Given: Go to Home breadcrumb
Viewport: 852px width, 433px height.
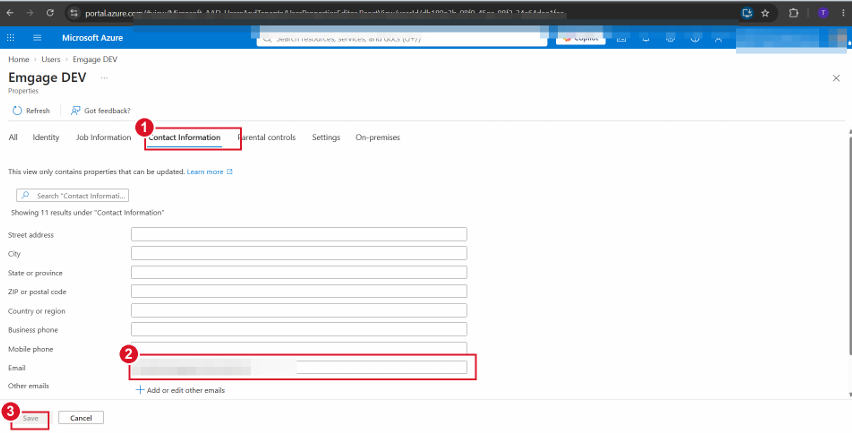Looking at the screenshot, I should (x=18, y=59).
